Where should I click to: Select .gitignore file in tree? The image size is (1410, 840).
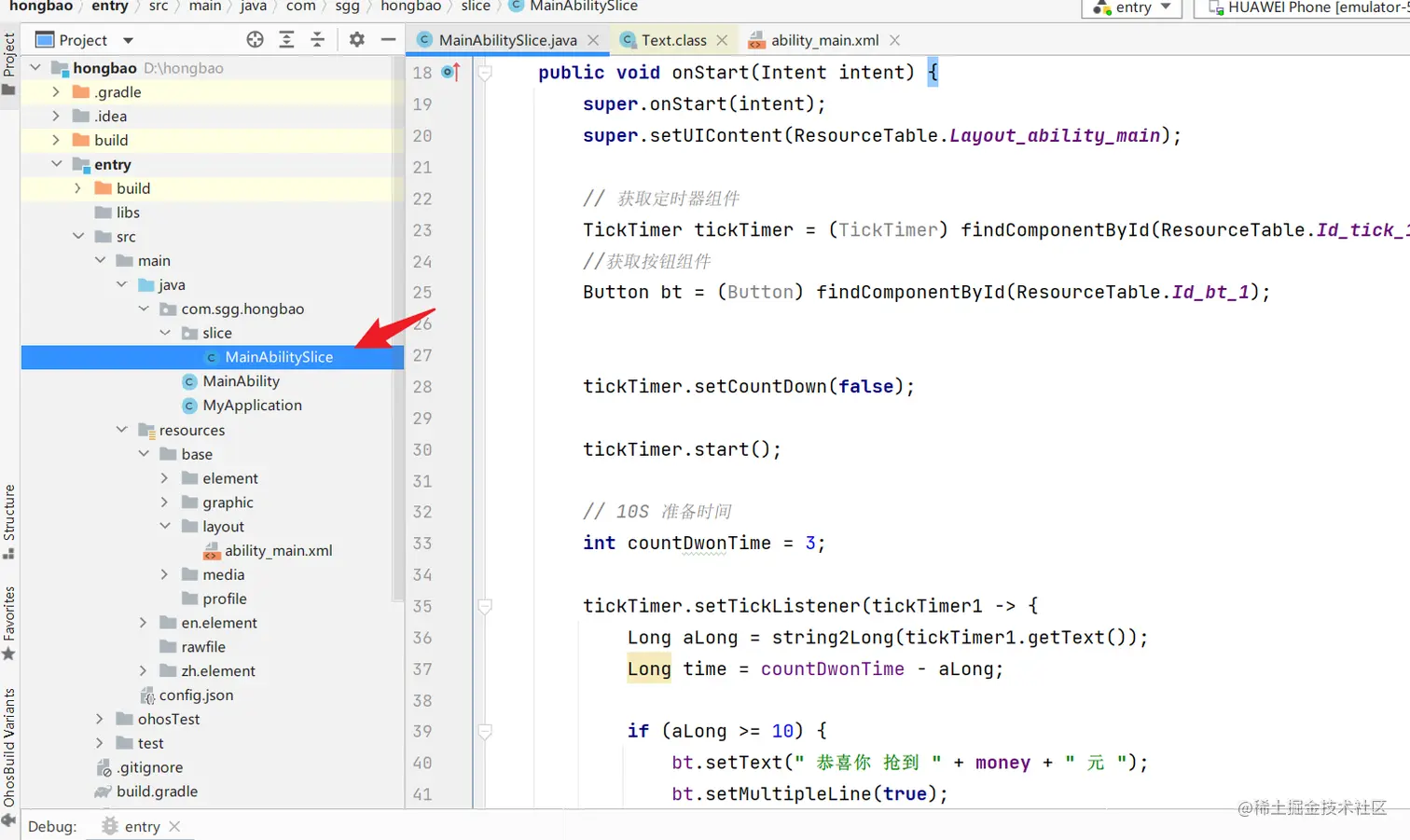pos(140,767)
